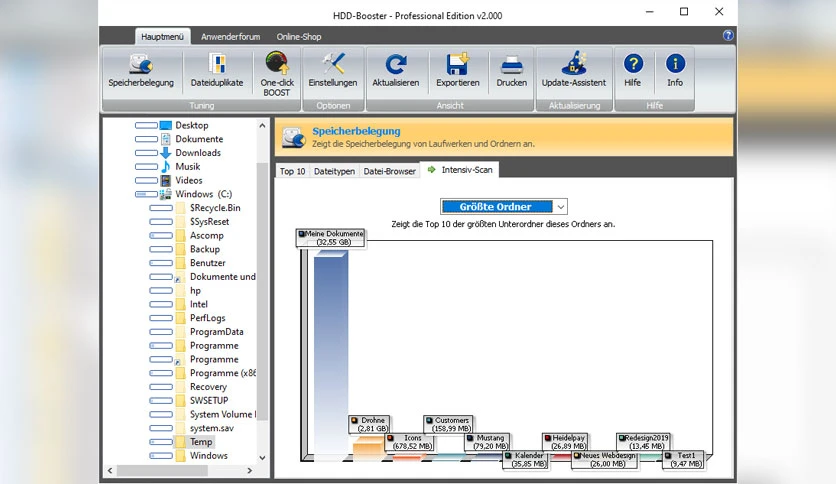Show Info about the program
The height and width of the screenshot is (484, 836).
[675, 71]
